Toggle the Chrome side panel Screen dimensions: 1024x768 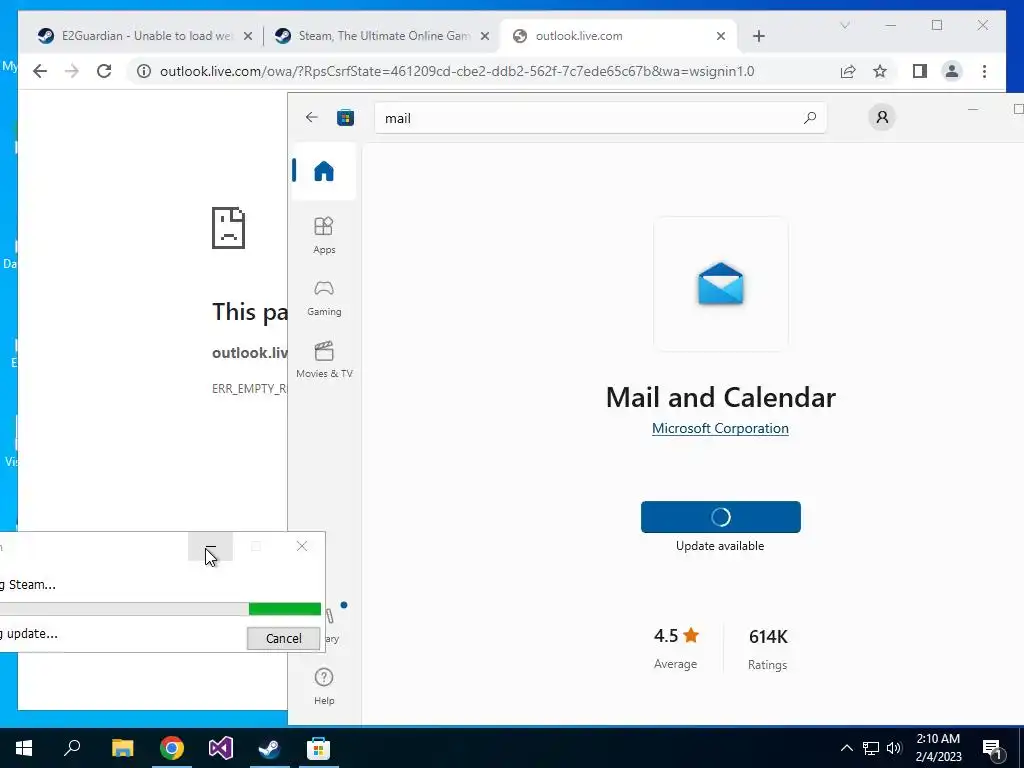click(x=920, y=71)
